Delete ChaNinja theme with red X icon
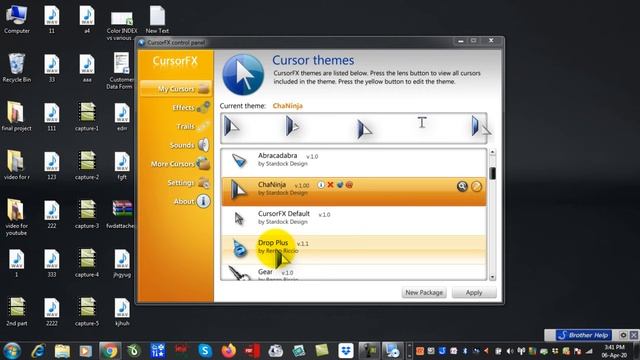The height and width of the screenshot is (360, 640). point(330,185)
